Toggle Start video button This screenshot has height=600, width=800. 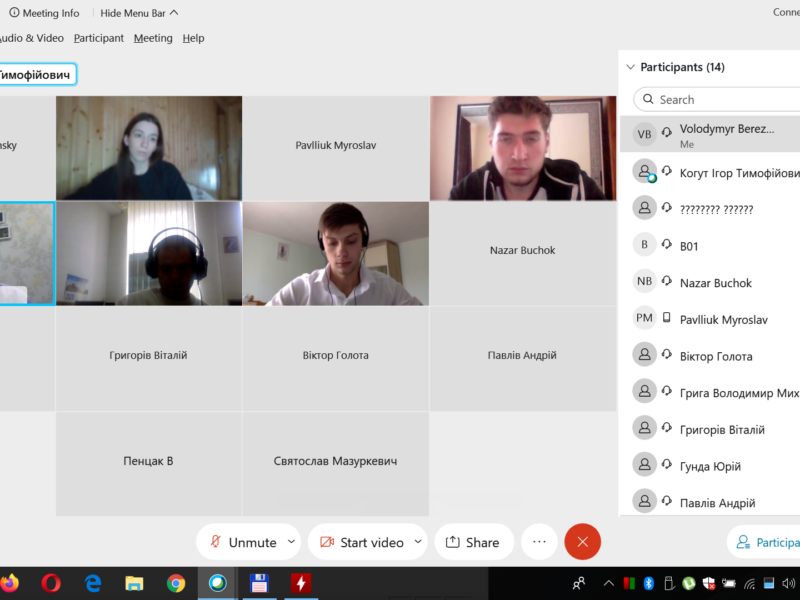coord(360,542)
